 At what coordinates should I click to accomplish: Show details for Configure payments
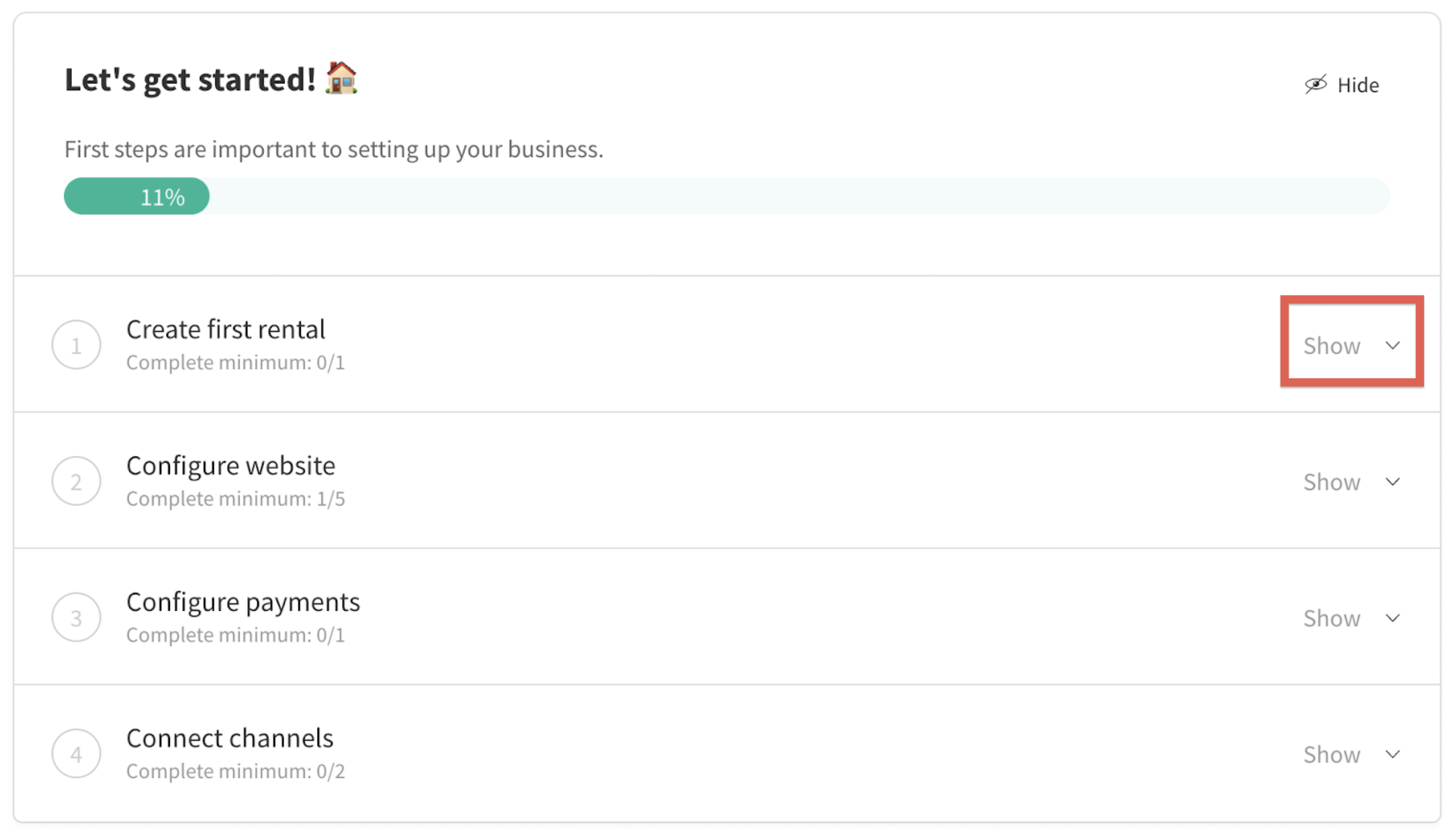(1331, 618)
